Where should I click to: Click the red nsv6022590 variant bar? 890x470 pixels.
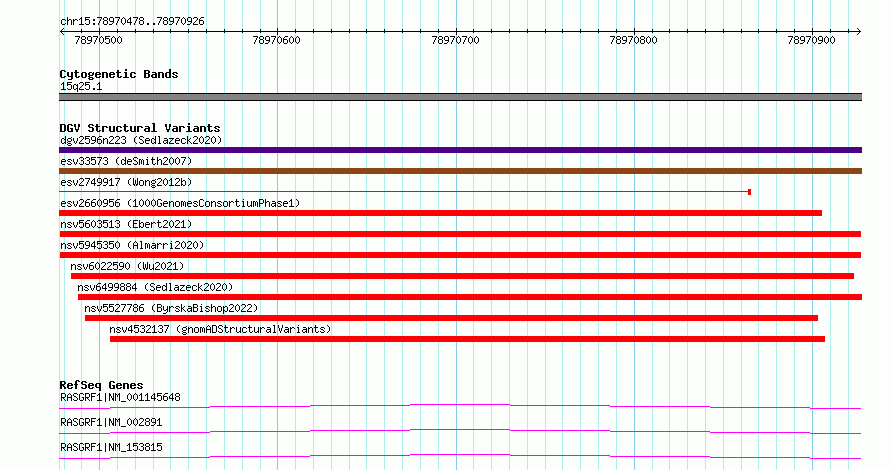pos(463,276)
